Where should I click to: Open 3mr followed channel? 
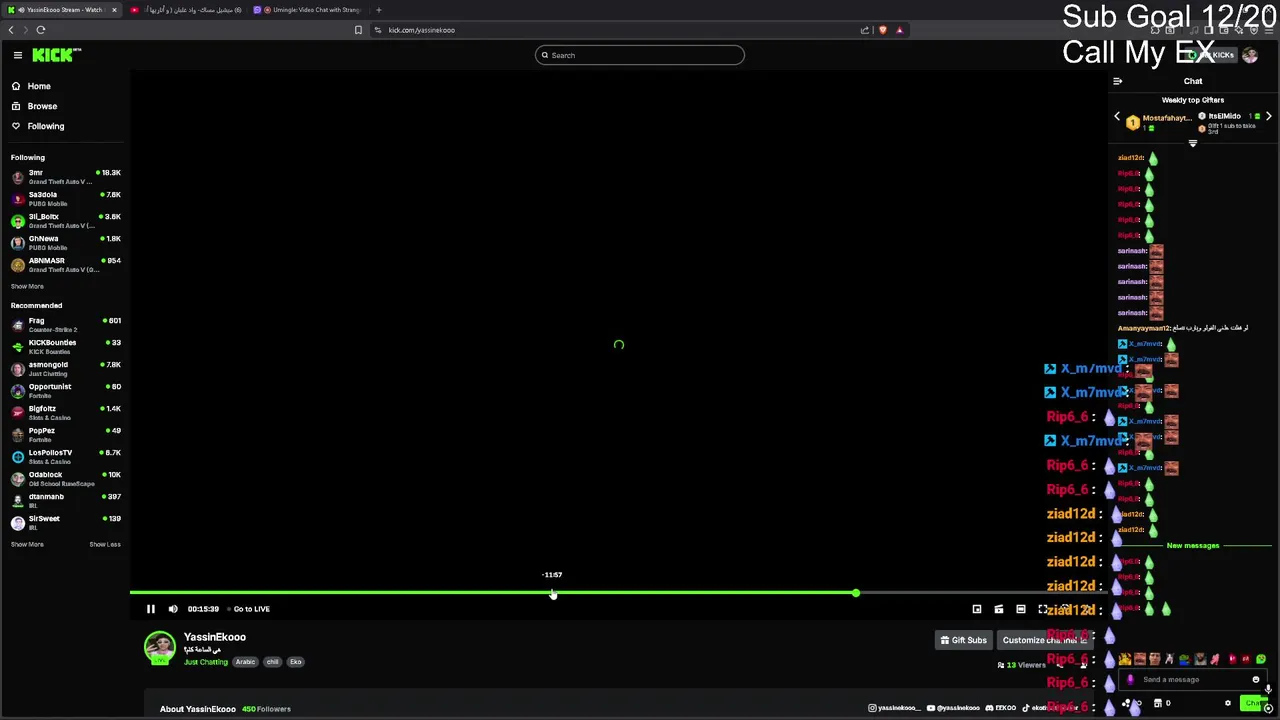pyautogui.click(x=65, y=177)
